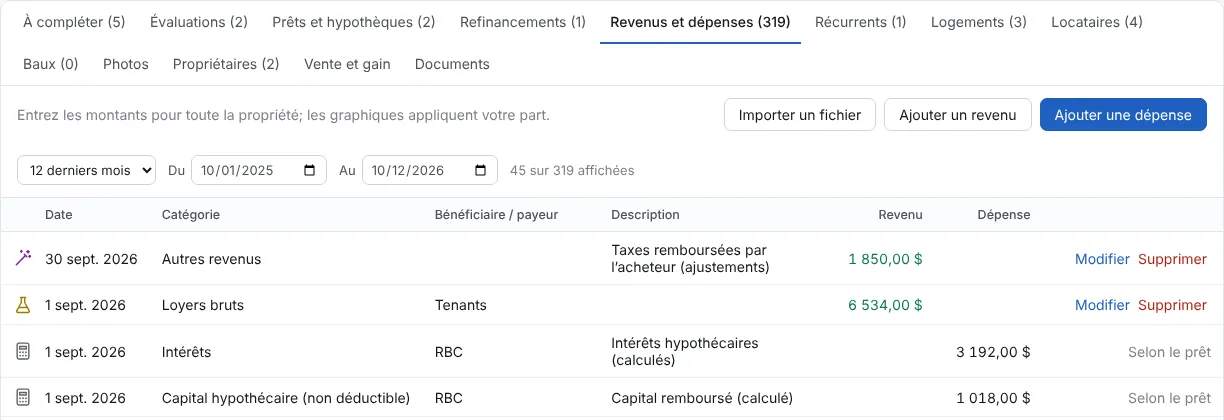The width and height of the screenshot is (1224, 420).
Task: Click Modifier on the Autres revenus row
Action: [1102, 259]
